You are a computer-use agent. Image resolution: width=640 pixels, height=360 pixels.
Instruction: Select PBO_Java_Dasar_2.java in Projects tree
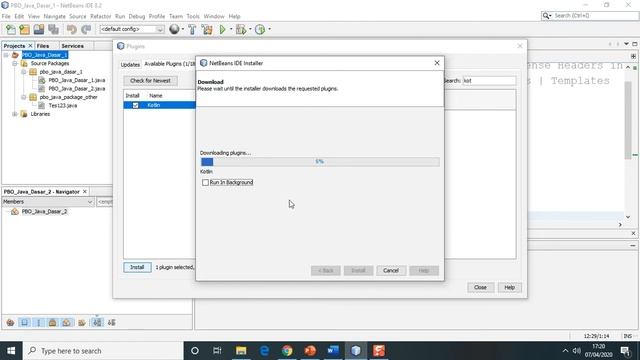77,89
